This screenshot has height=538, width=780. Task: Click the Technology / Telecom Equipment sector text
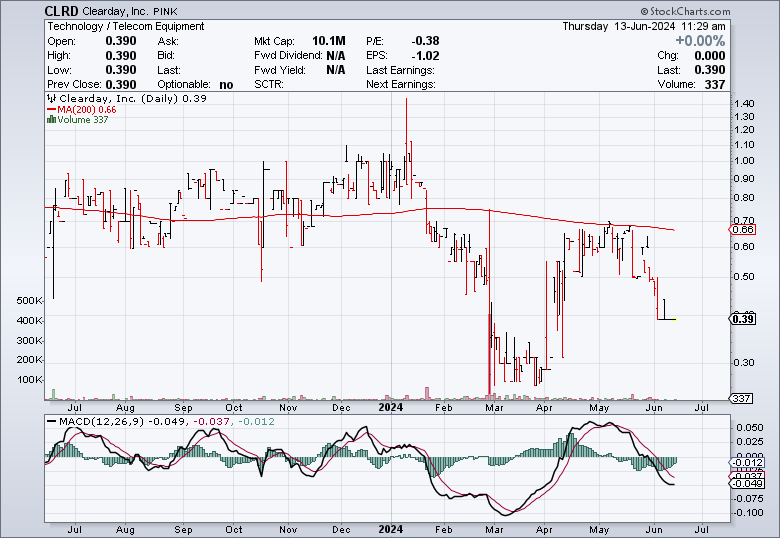point(126,26)
